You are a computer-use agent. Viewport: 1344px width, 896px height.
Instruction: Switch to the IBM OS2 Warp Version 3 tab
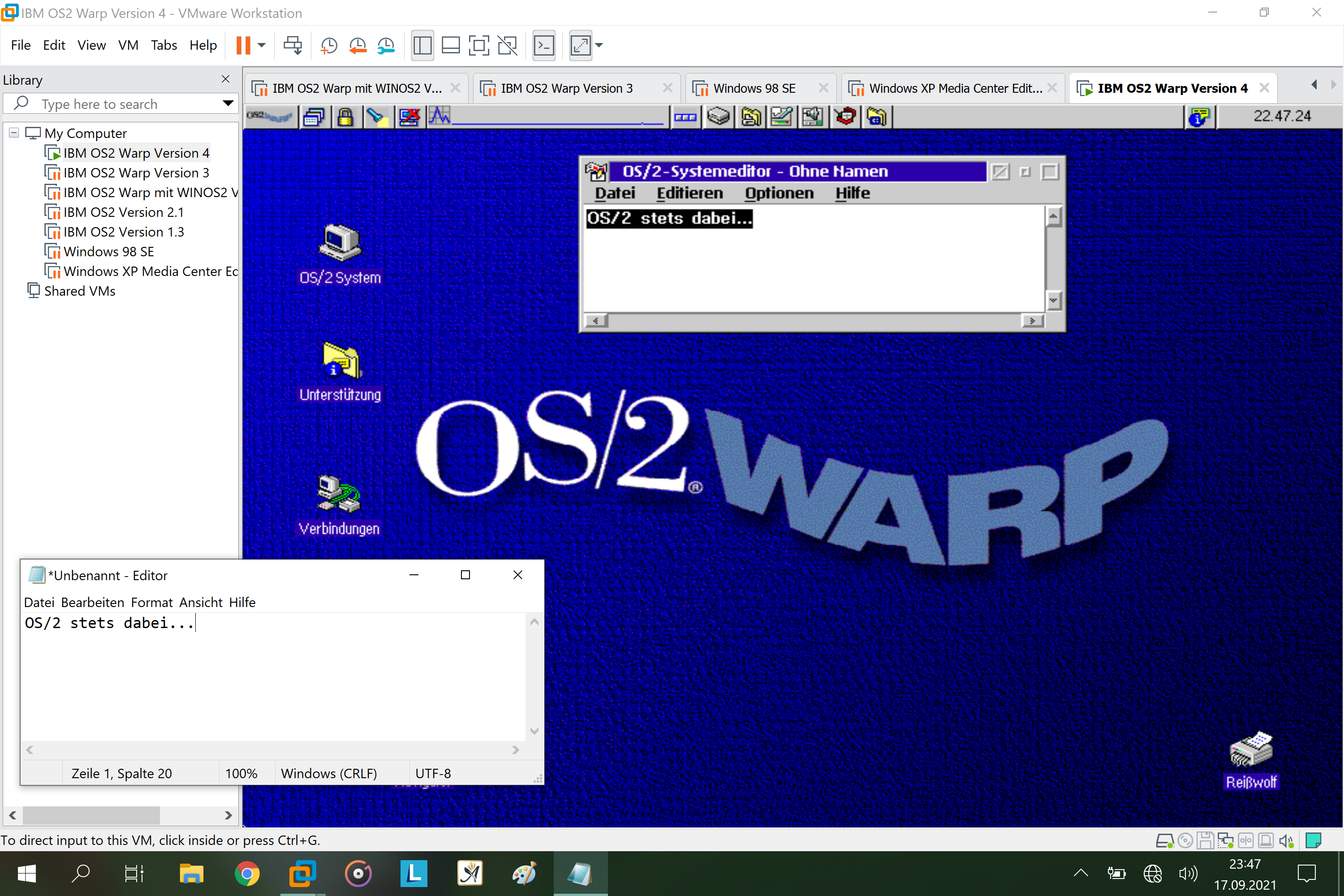[566, 88]
